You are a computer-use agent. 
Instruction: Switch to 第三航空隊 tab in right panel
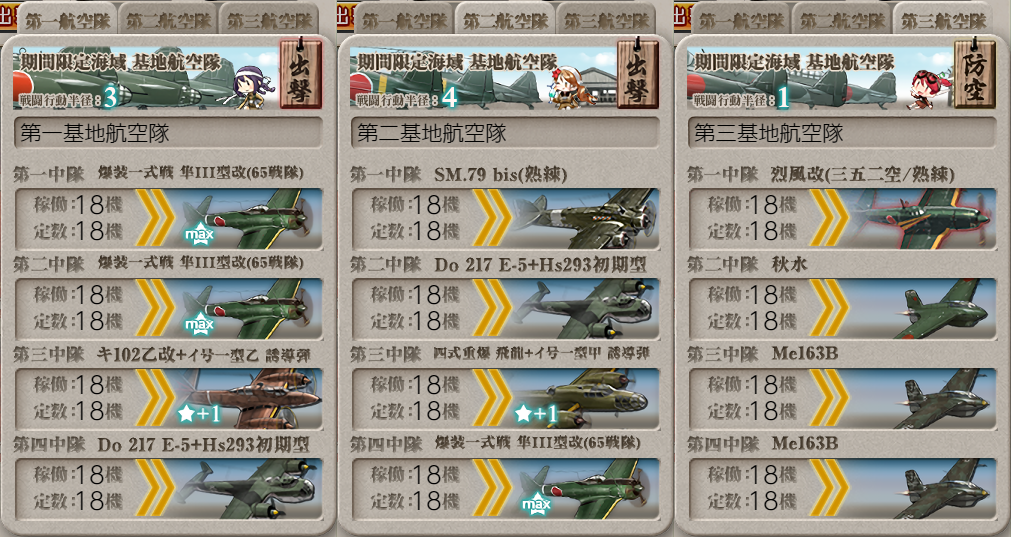coord(943,20)
